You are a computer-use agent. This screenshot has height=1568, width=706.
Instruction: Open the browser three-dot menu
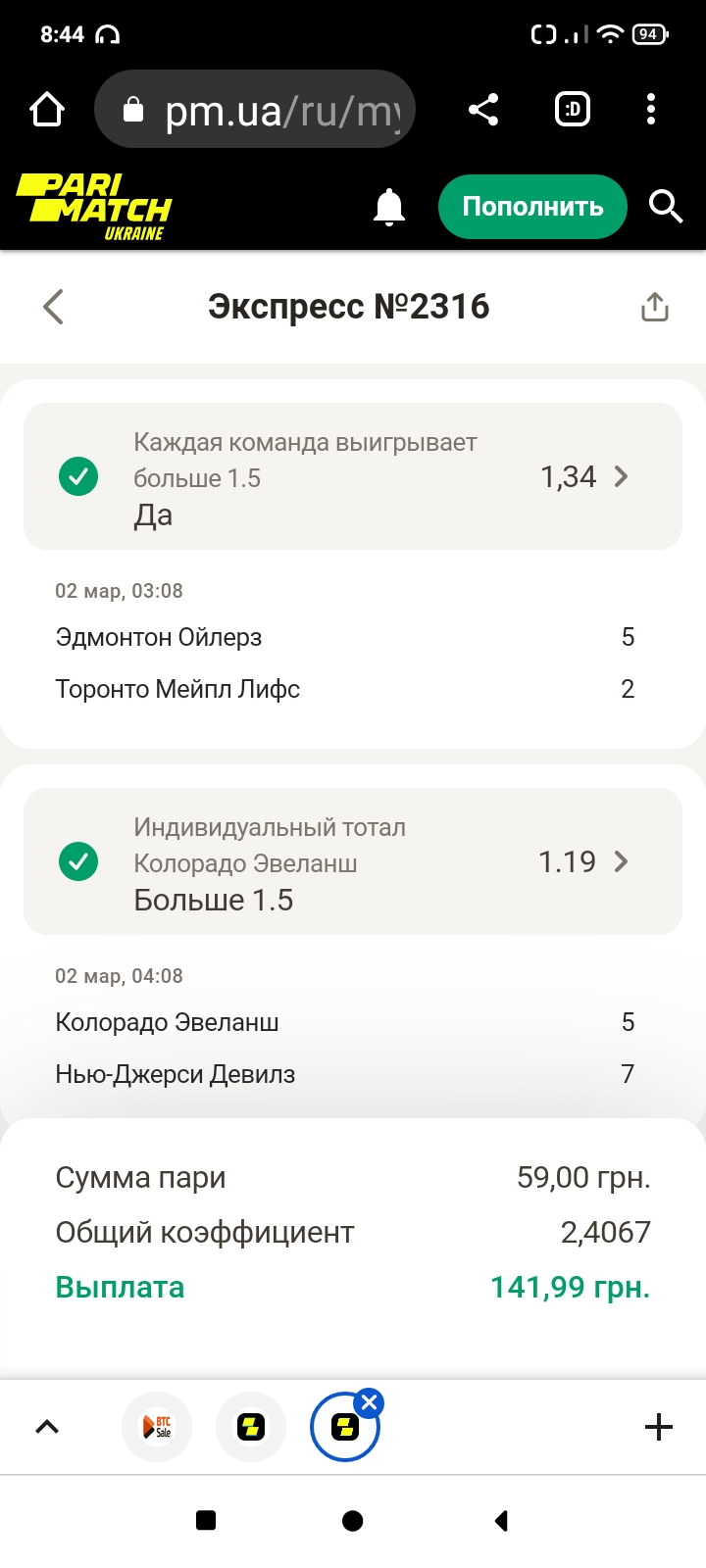[651, 110]
